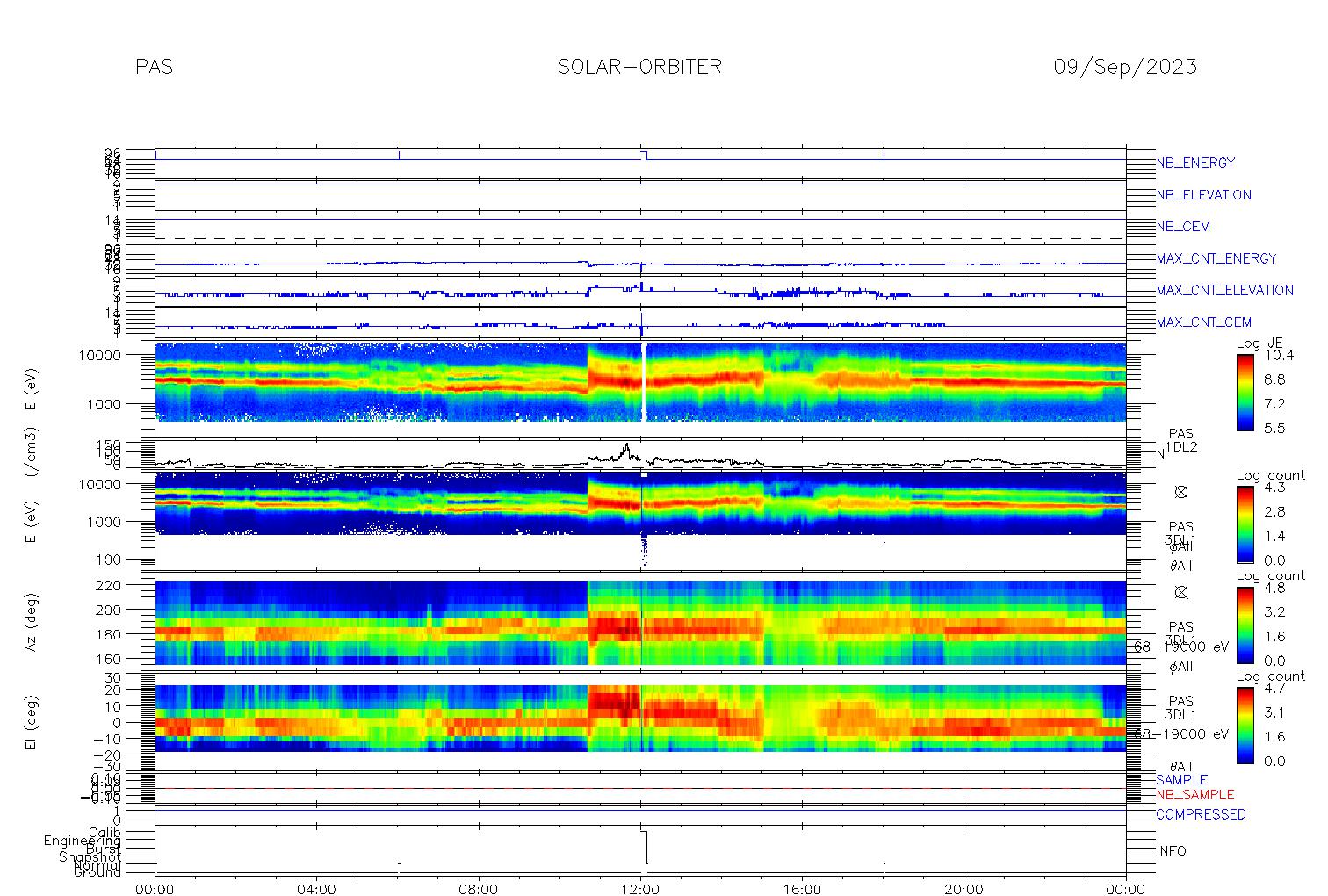Click the COMPRESSED label

coord(1201,815)
